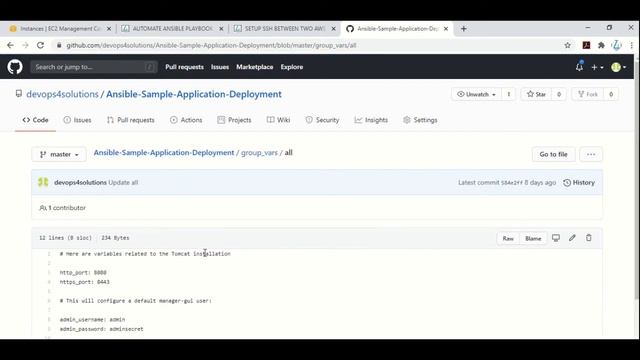Click the watchers count 1

(509, 94)
